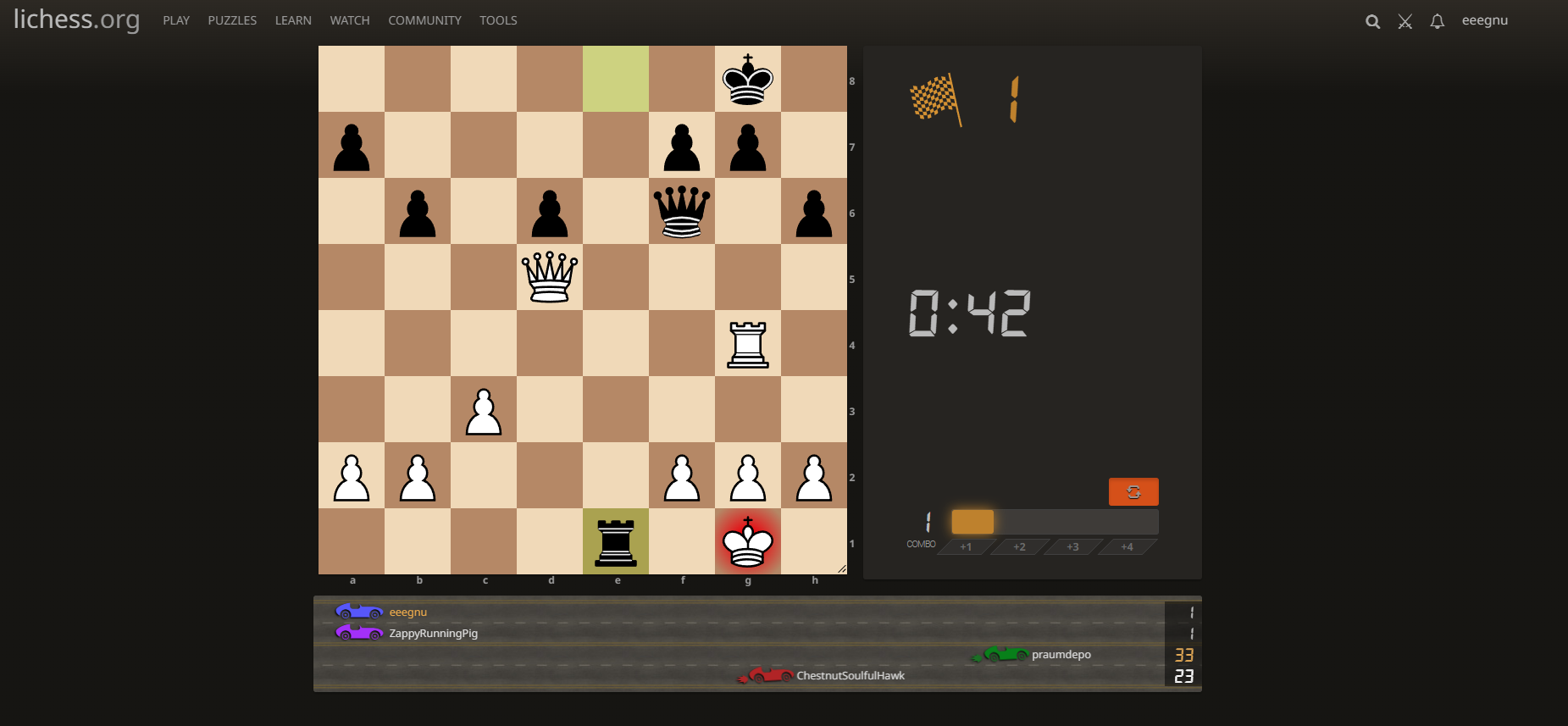Open the WATCH menu
The width and height of the screenshot is (1568, 726).
[350, 20]
